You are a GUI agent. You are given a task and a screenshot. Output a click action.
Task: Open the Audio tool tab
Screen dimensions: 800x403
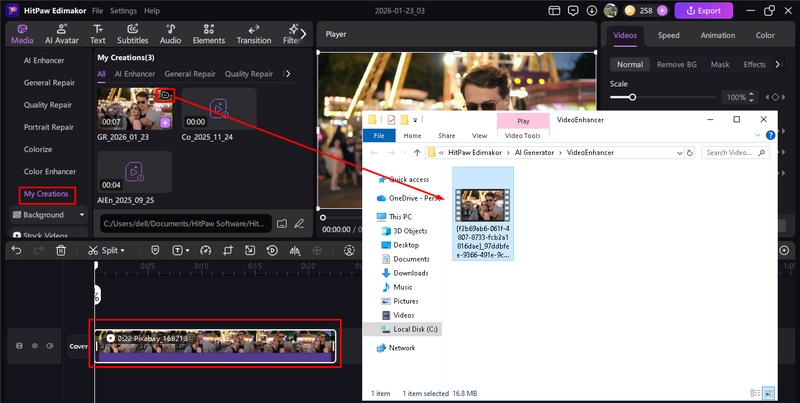[170, 34]
